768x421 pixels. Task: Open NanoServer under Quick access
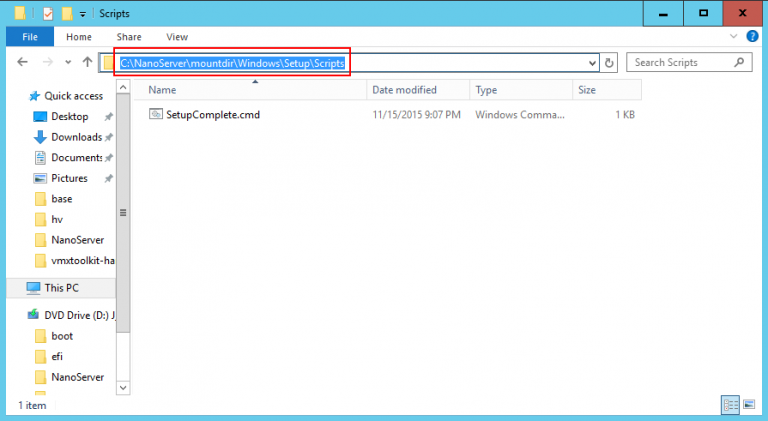pos(77,240)
